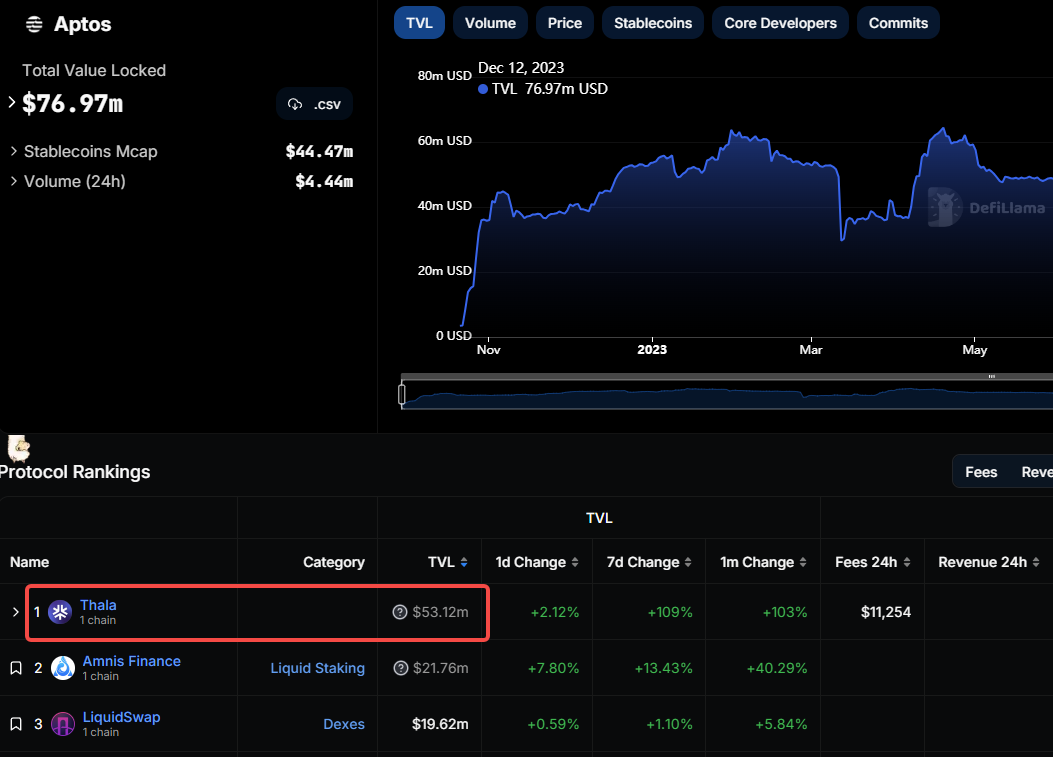
Task: Switch chart to Stablecoins tab
Action: pyautogui.click(x=653, y=23)
